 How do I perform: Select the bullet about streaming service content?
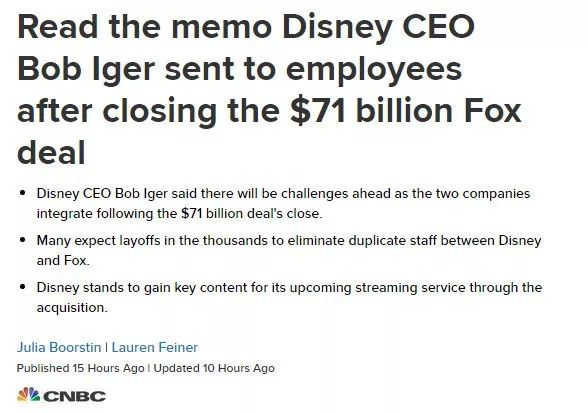tap(289, 297)
